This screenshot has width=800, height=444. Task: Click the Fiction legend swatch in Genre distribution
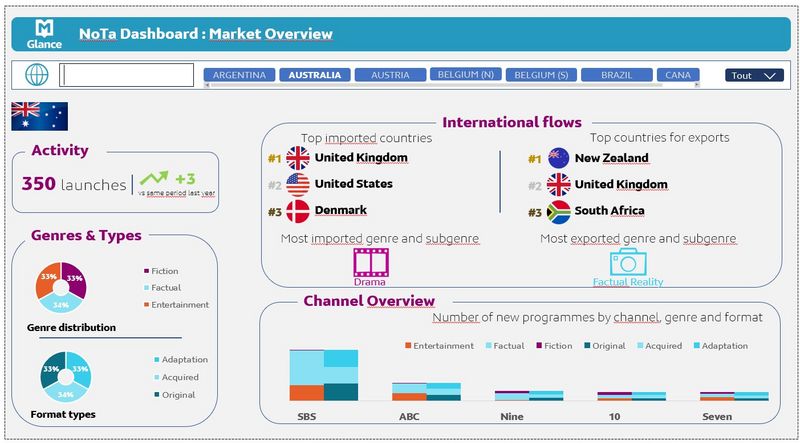[146, 271]
